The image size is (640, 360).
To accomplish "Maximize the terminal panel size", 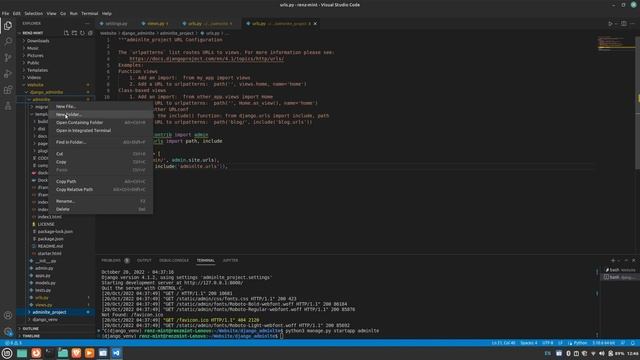I will coord(626,260).
